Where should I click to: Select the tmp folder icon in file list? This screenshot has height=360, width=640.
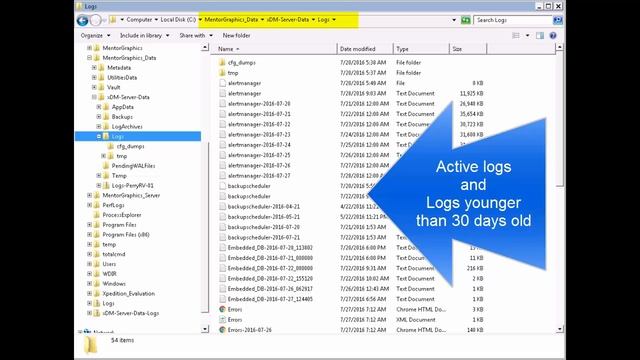(222, 73)
